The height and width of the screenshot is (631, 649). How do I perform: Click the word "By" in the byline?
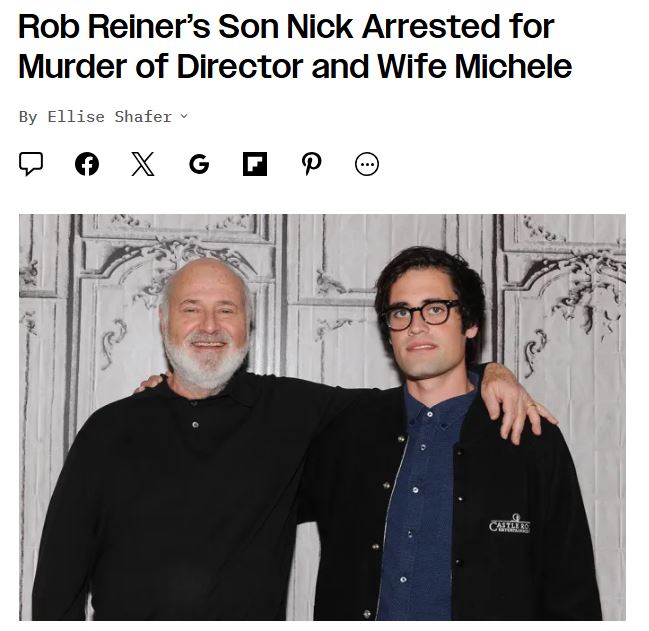click(28, 117)
